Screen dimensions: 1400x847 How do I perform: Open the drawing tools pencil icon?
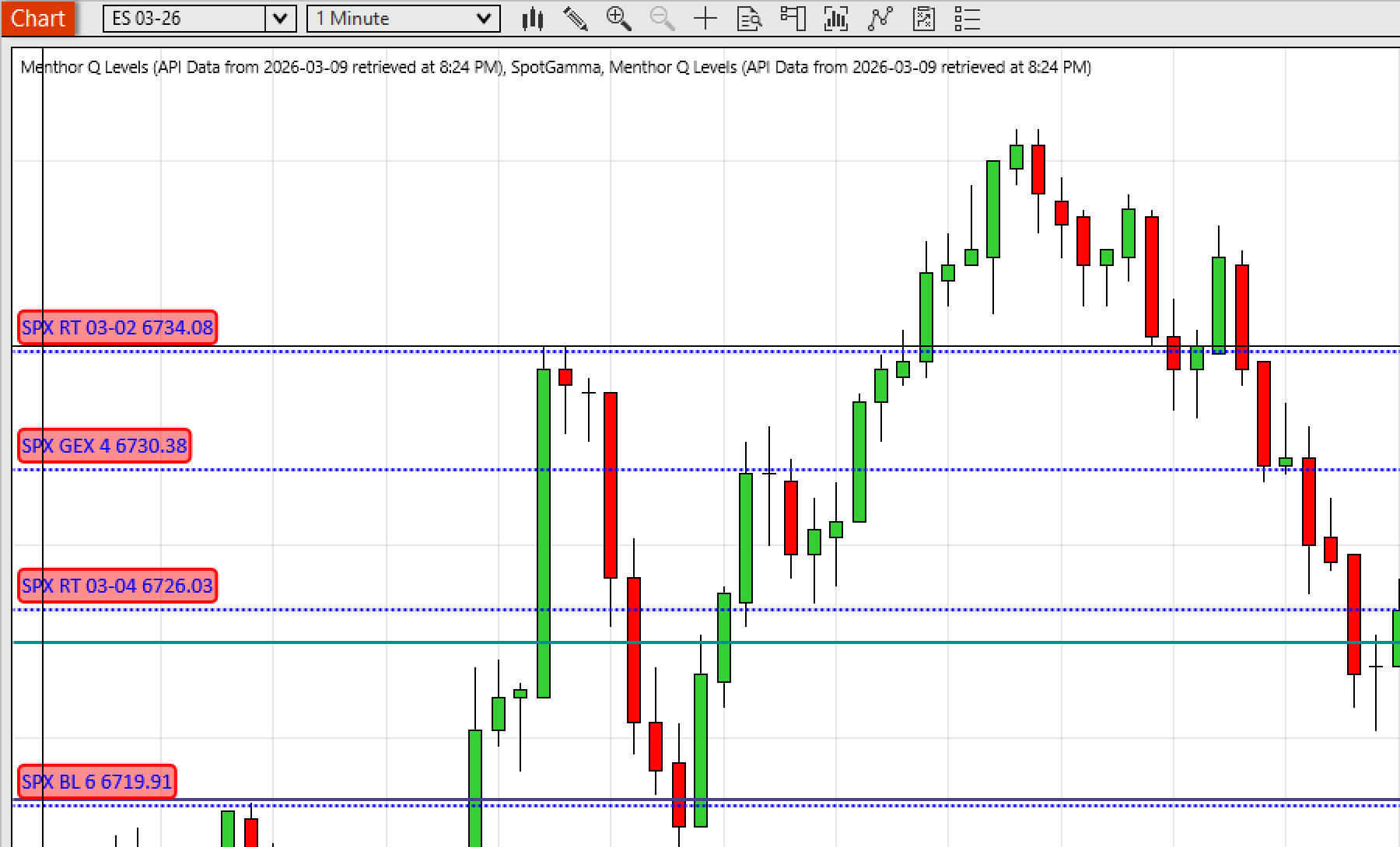point(576,19)
